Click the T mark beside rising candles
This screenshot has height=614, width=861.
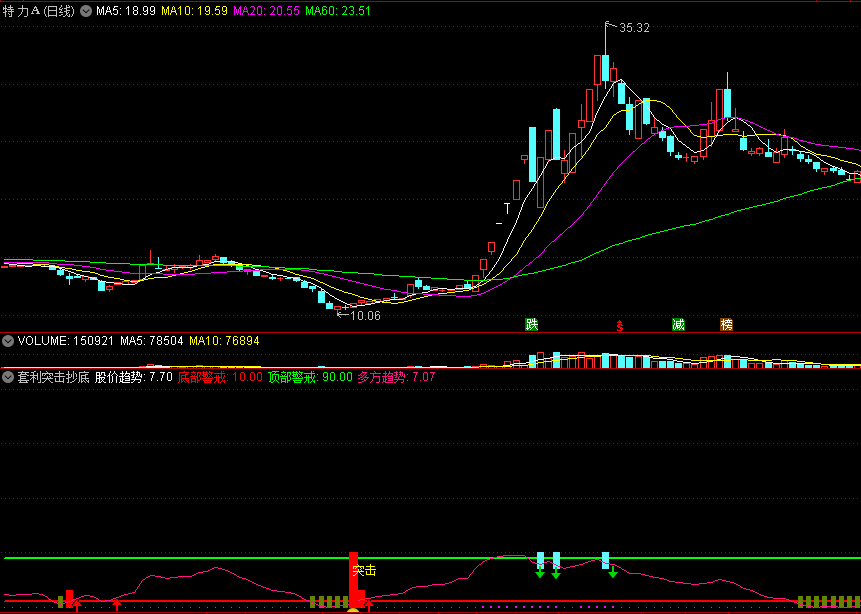[x=507, y=208]
